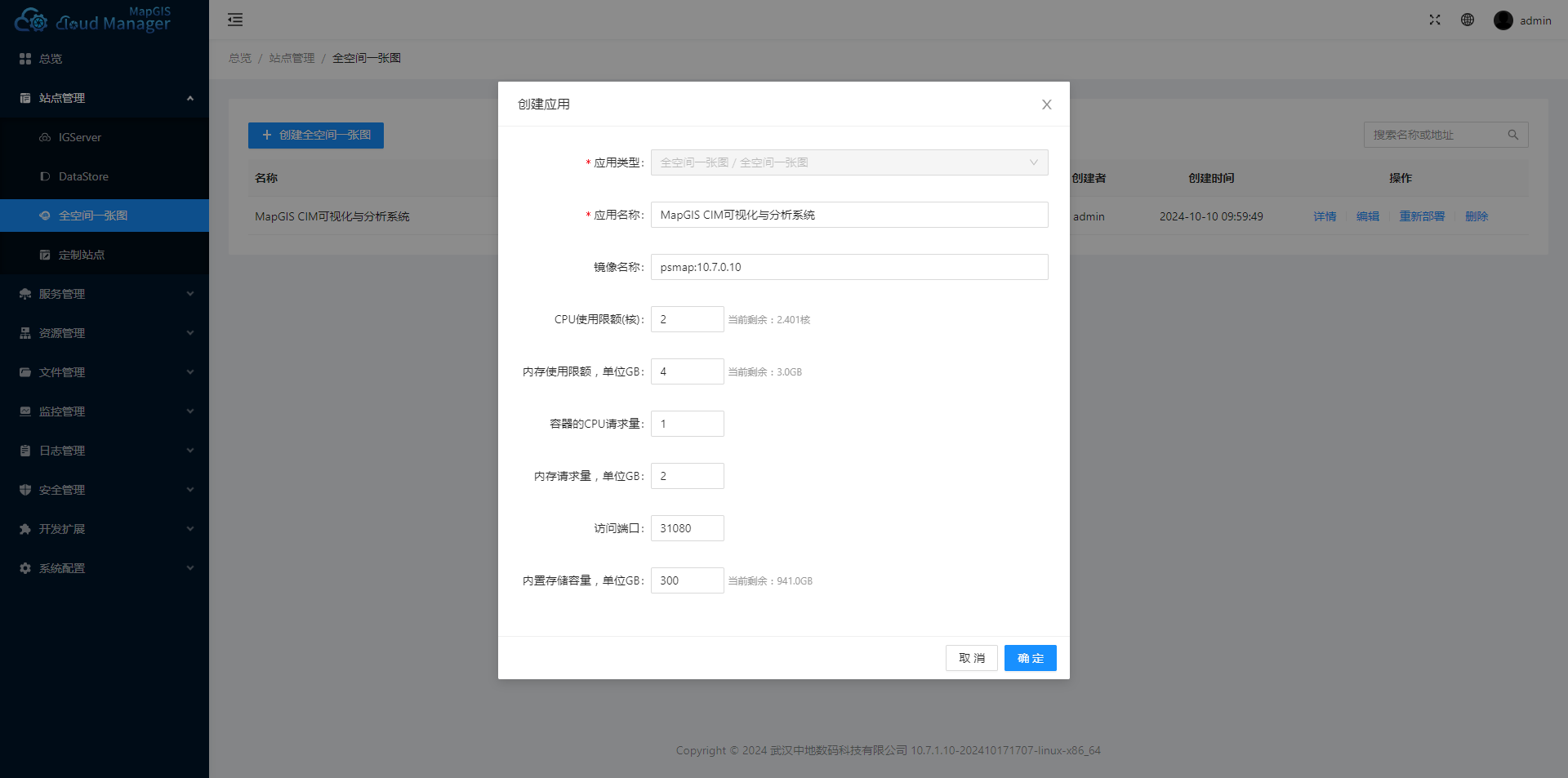This screenshot has height=778, width=1568.
Task: Focus the CPU使用限额 input field
Action: pyautogui.click(x=687, y=319)
